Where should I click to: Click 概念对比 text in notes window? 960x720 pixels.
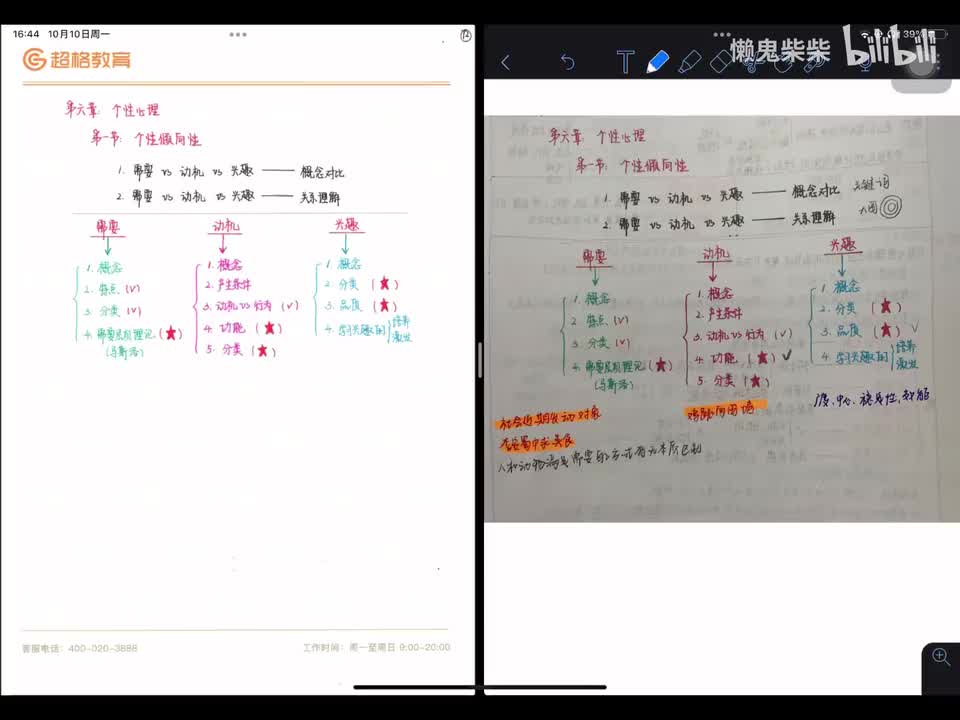click(x=815, y=191)
